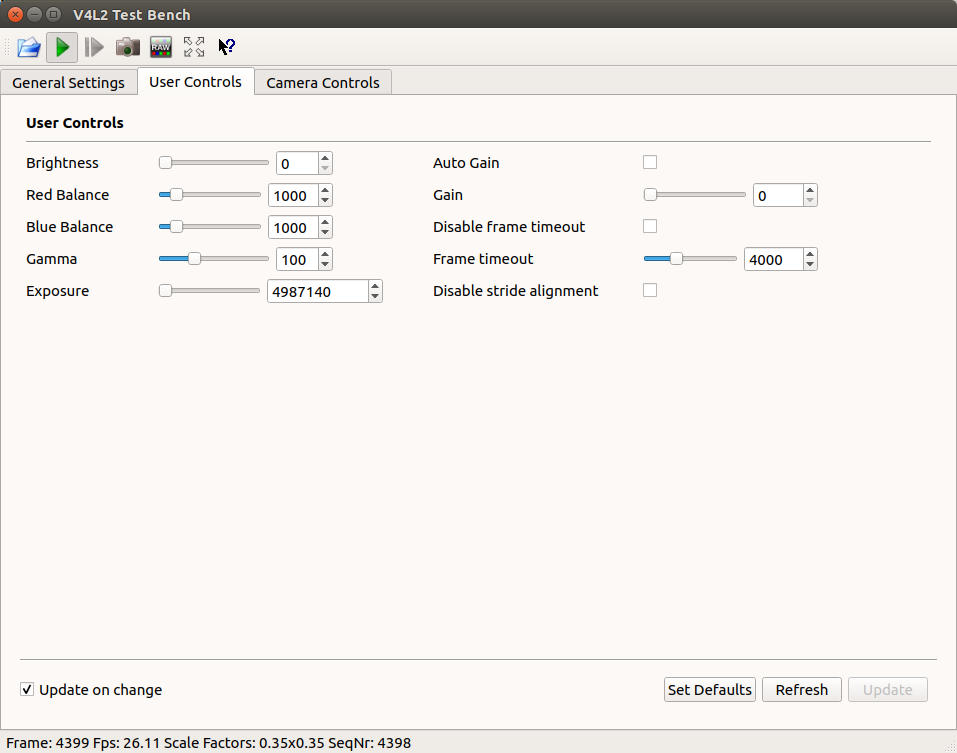Toggle the Update on change checkbox
The image size is (957, 753).
(x=27, y=690)
